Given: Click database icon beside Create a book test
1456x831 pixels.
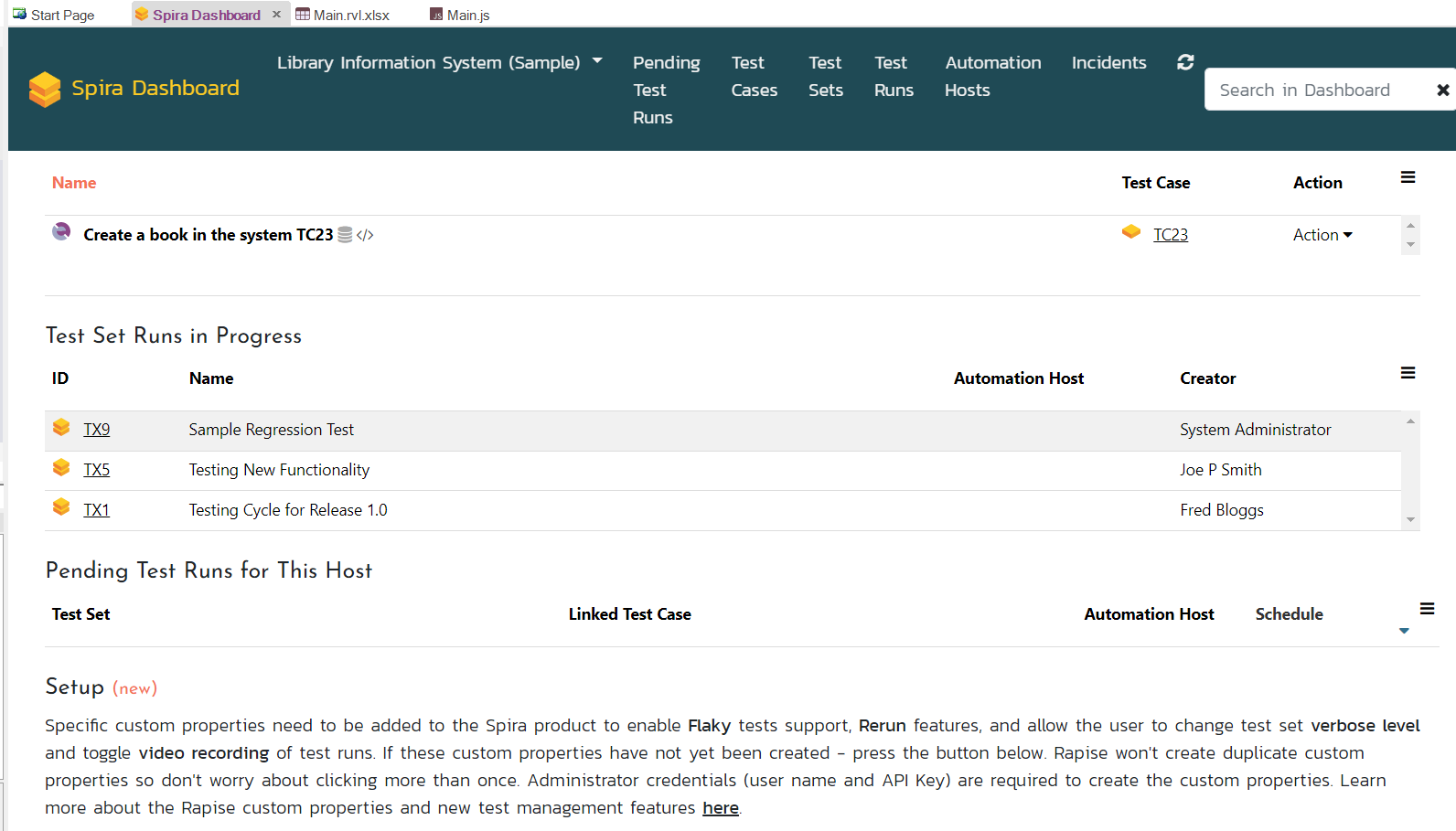Looking at the screenshot, I should 345,235.
